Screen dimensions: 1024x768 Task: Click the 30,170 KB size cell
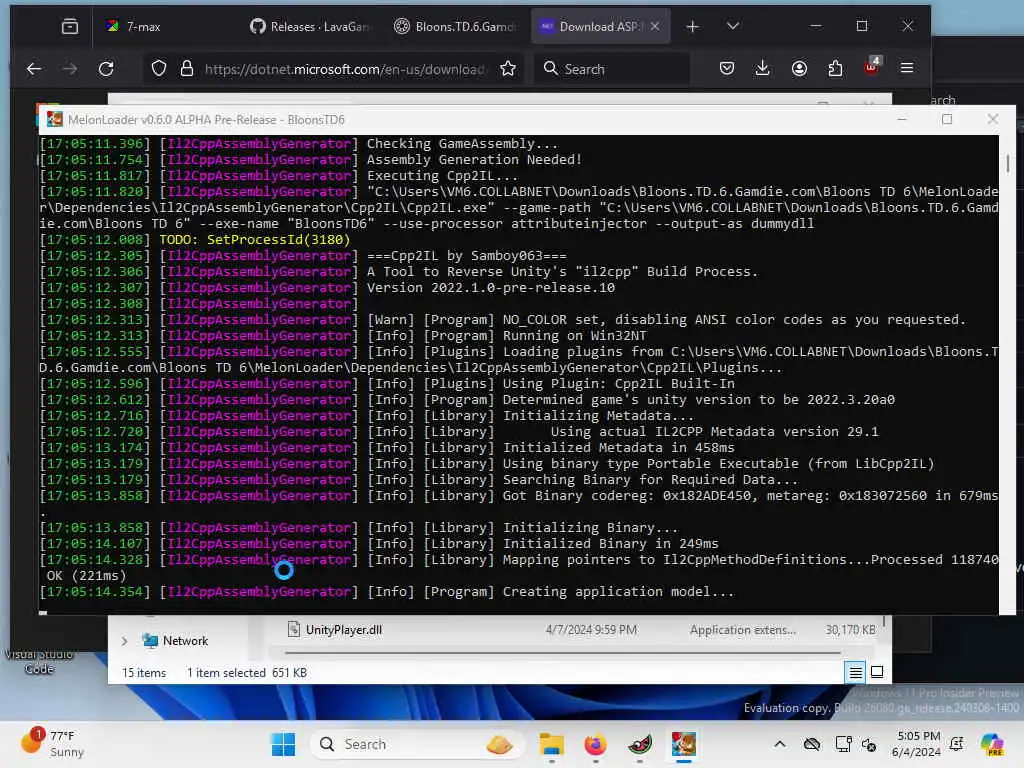point(850,630)
